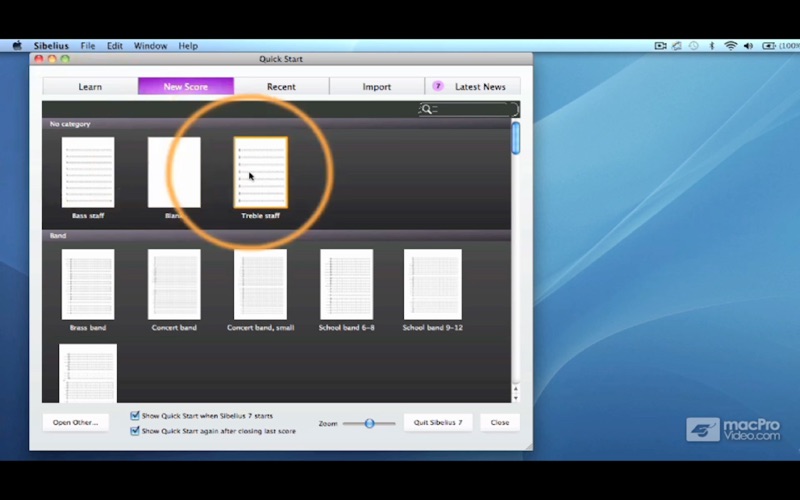Open the Sibelius application menu
The height and width of the screenshot is (500, 800).
click(x=51, y=45)
